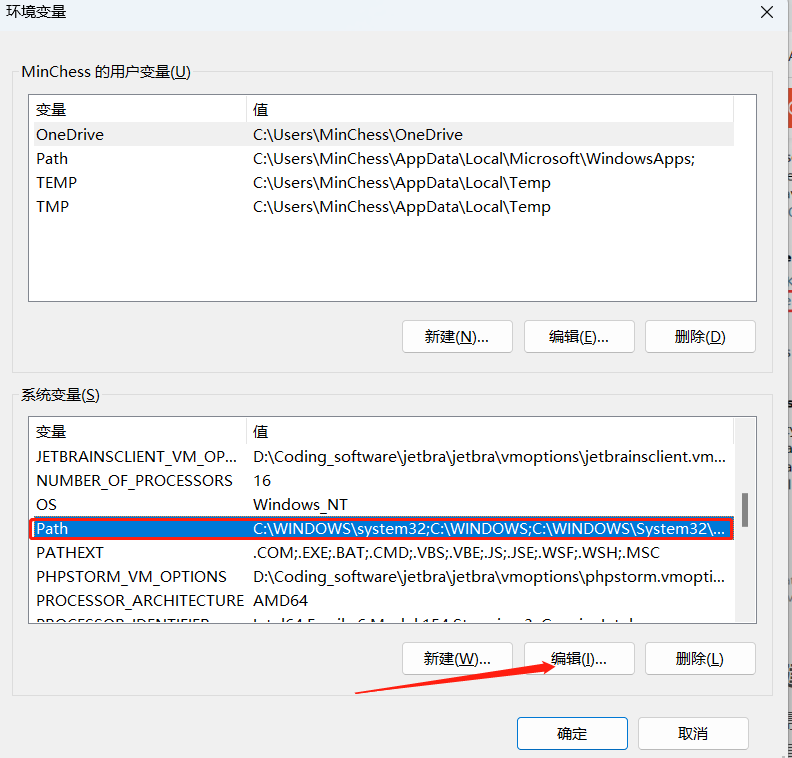The width and height of the screenshot is (792, 758).
Task: Click value C:\Users\MinChess\OneDrive
Action: 358,134
